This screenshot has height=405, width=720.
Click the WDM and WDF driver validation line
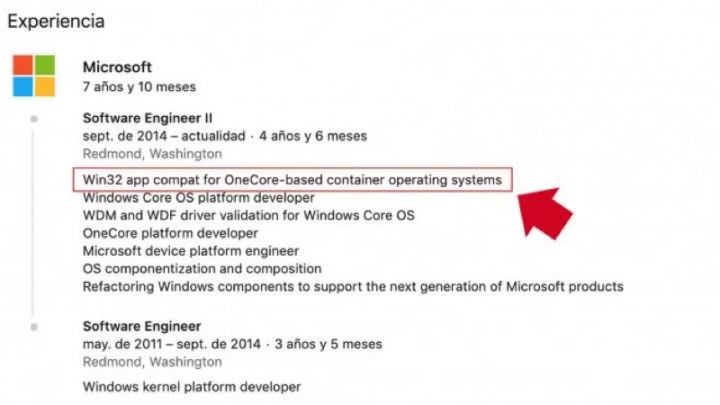[x=248, y=215]
